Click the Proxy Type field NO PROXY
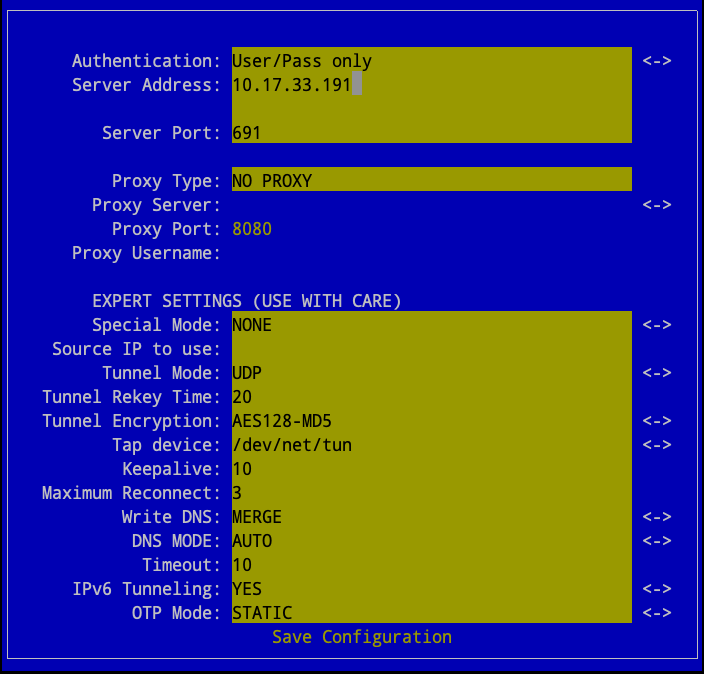This screenshot has width=704, height=674. pos(431,181)
